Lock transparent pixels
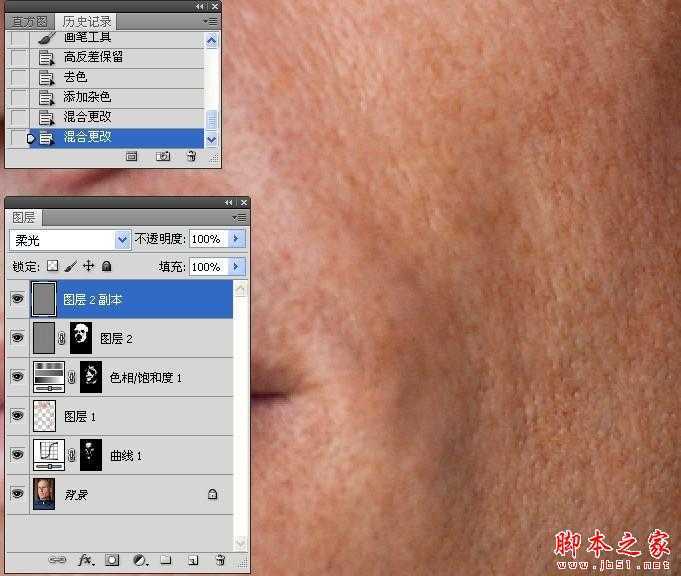The height and width of the screenshot is (576, 681). tap(53, 265)
